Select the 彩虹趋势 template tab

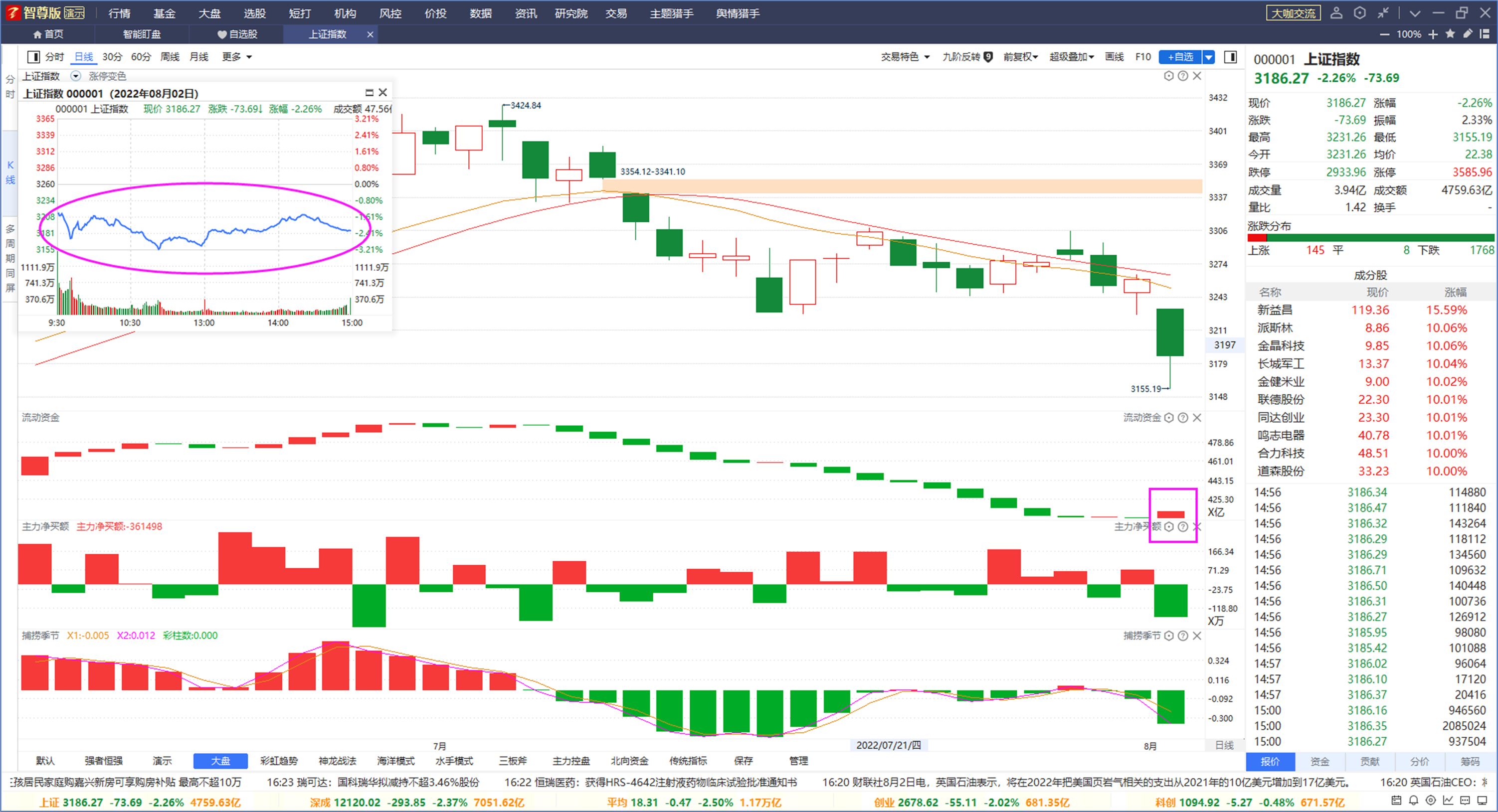[279, 761]
